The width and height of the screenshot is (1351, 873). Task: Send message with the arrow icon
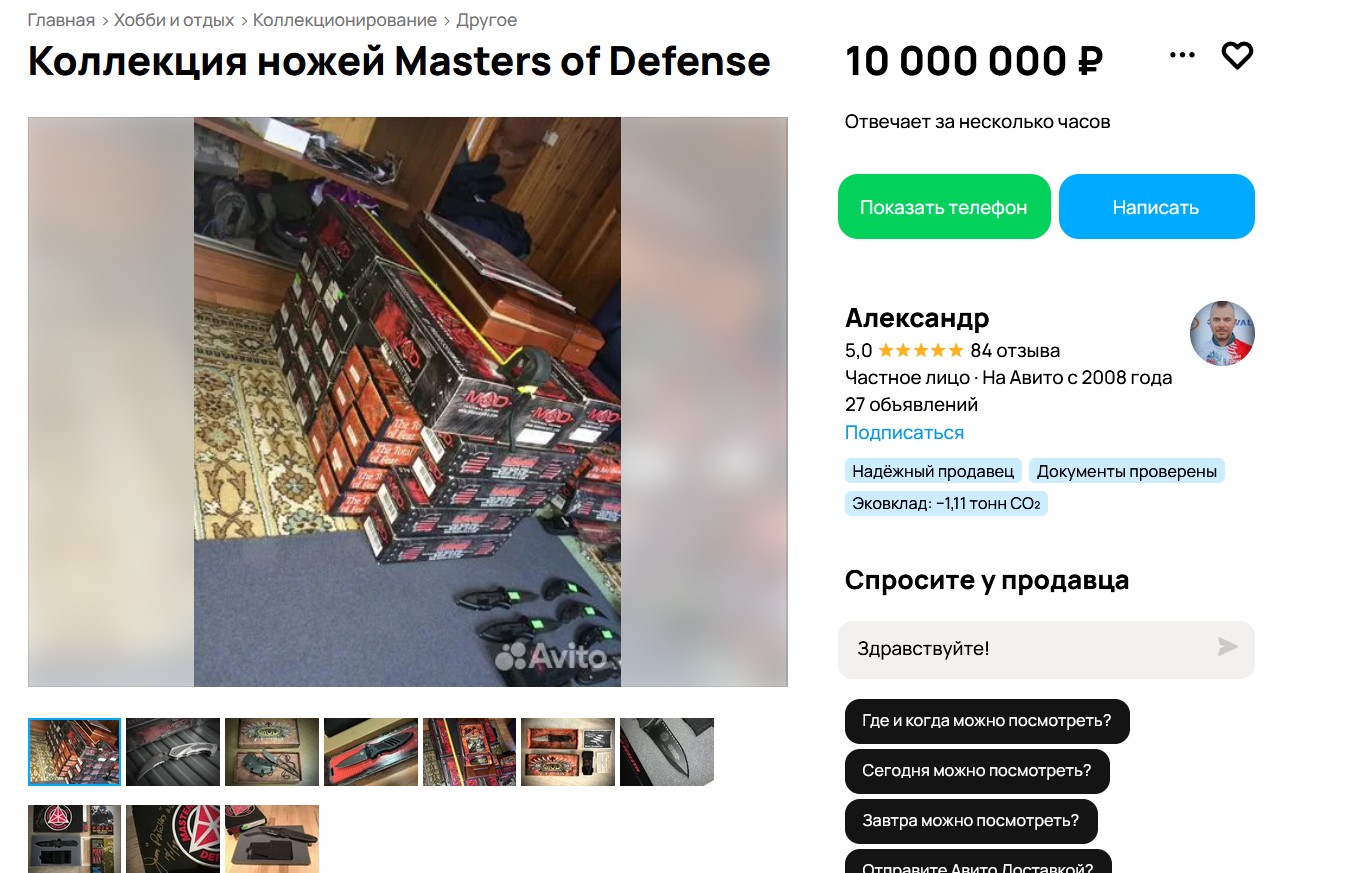coord(1227,647)
